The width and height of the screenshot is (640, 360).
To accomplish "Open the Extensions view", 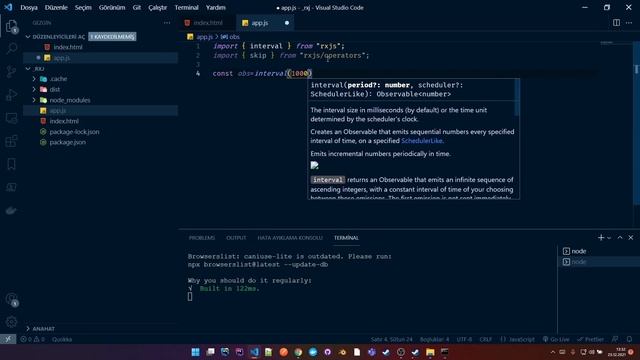I will [11, 141].
